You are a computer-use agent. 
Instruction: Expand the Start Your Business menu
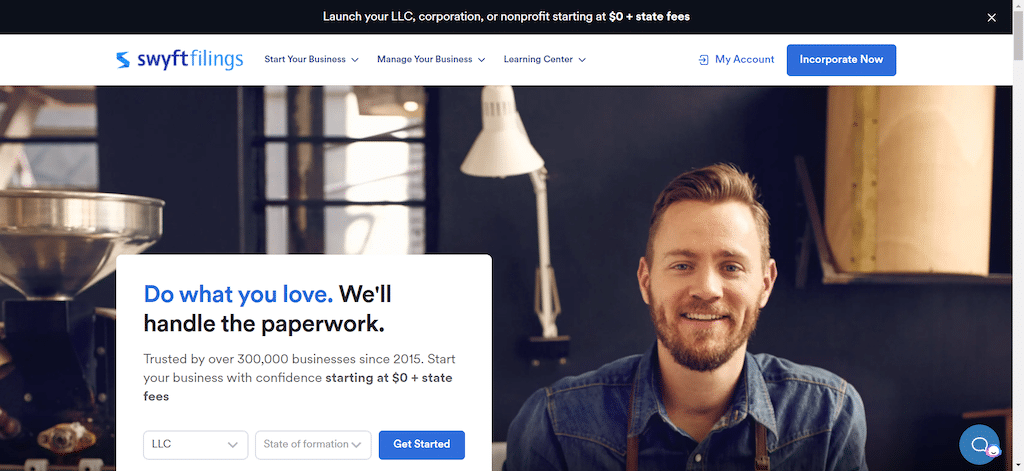click(312, 59)
